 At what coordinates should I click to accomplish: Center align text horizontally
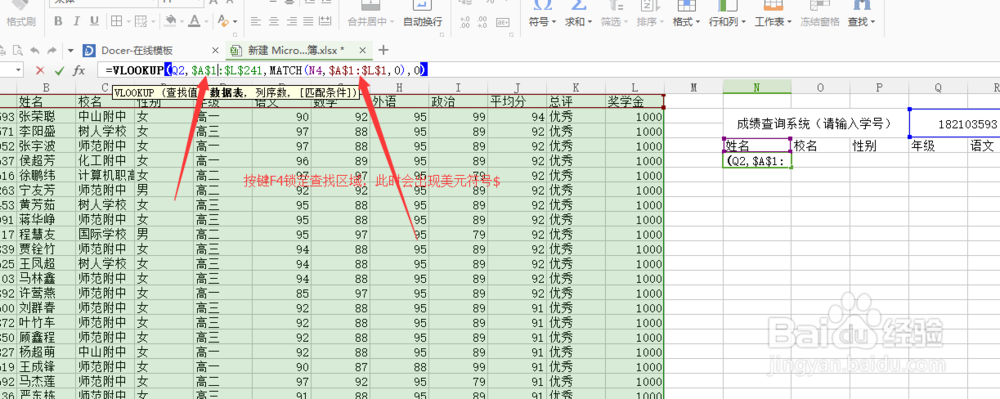coord(274,21)
